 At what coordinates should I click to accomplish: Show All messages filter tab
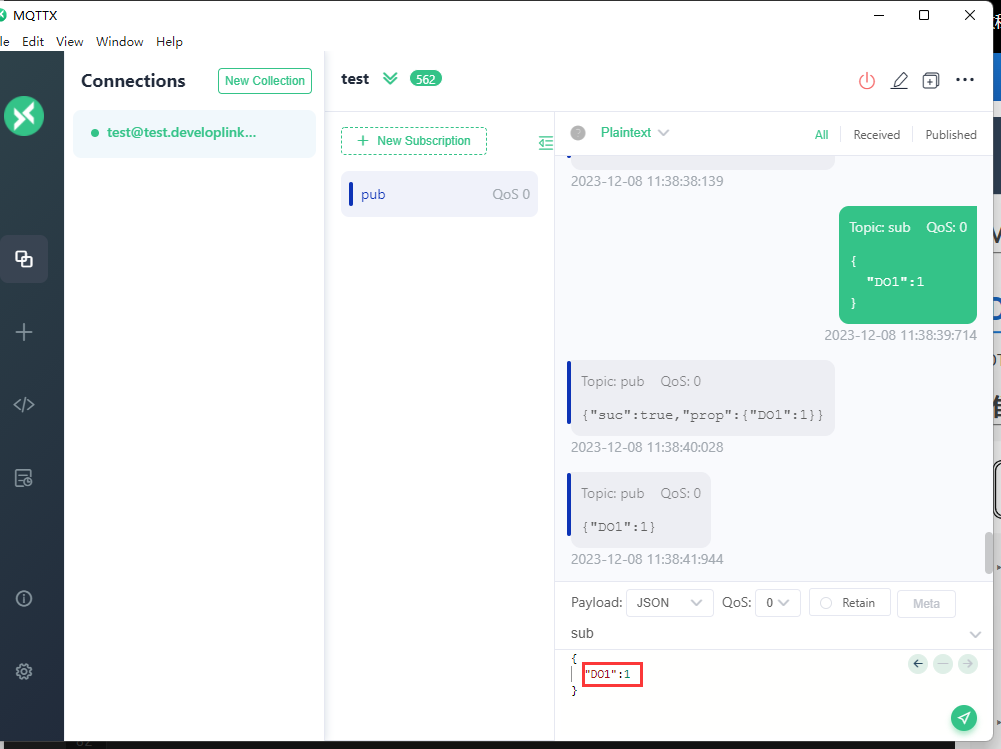(x=822, y=135)
